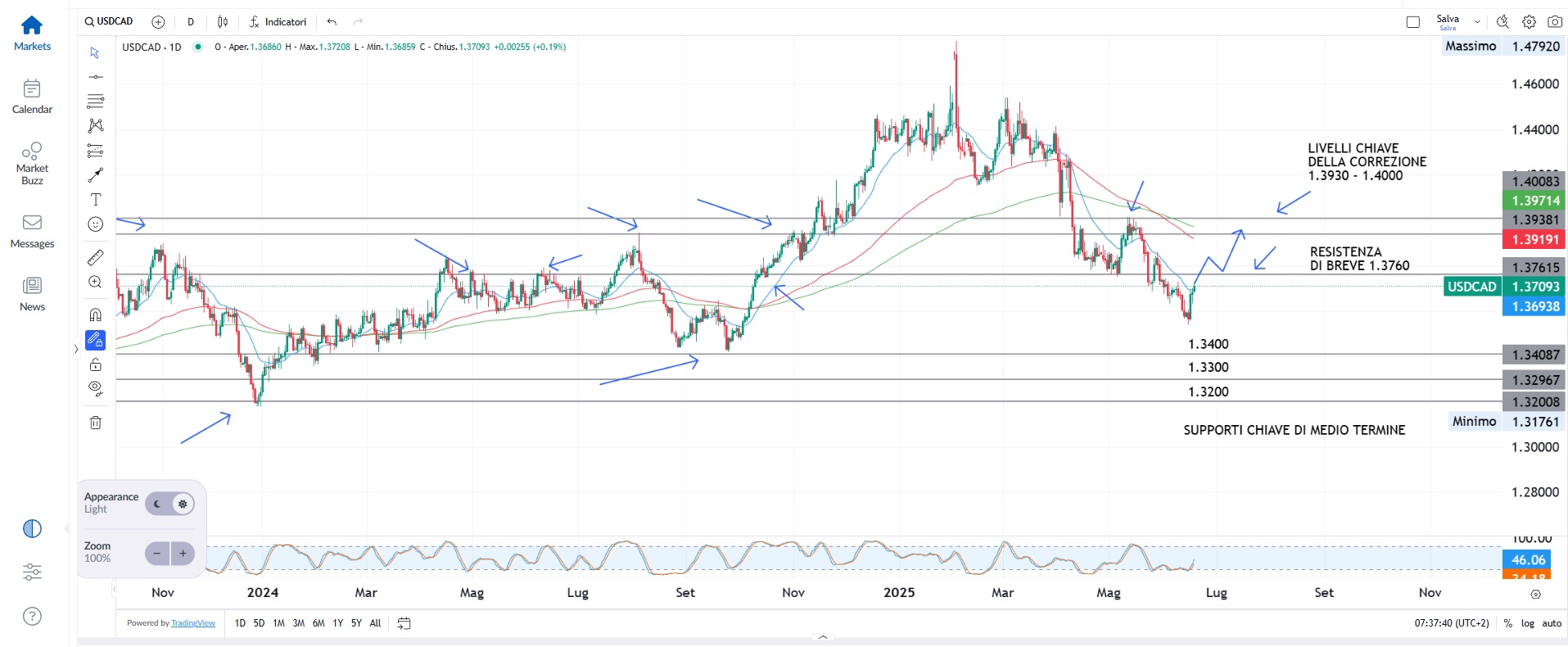Select the Text drawing tool
Image resolution: width=1568 pixels, height=647 pixels.
pyautogui.click(x=96, y=200)
